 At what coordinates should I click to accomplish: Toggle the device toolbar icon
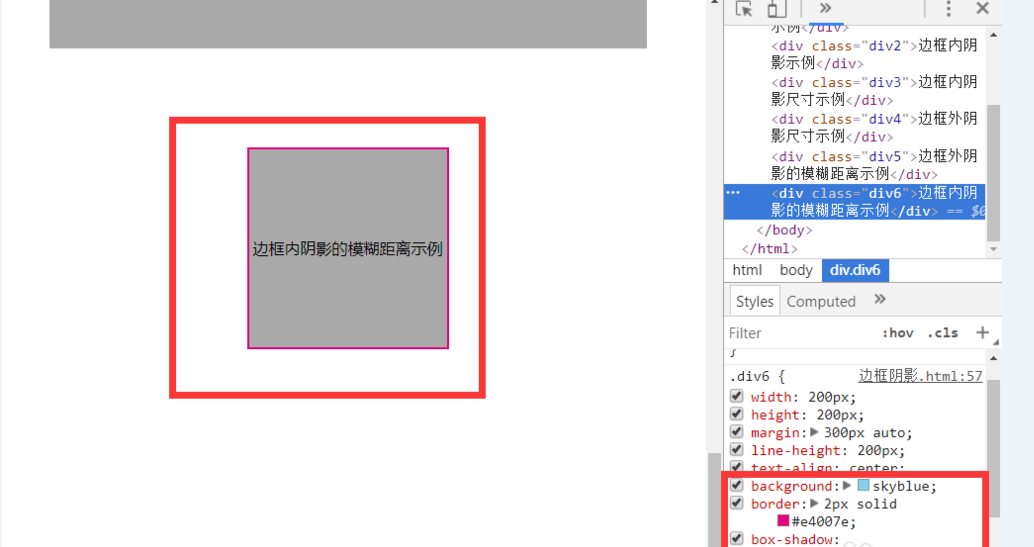tap(776, 9)
